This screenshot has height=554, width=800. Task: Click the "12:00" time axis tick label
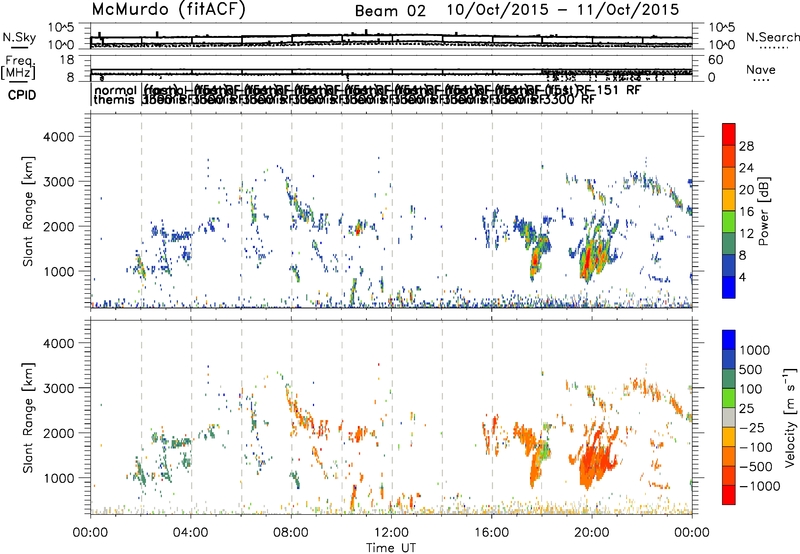pyautogui.click(x=391, y=533)
